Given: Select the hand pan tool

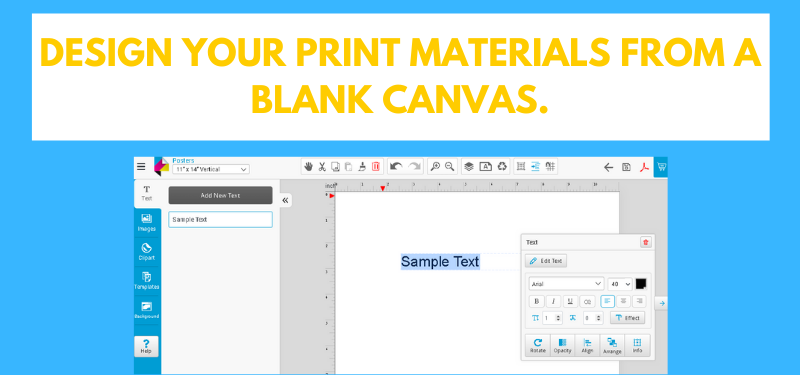Looking at the screenshot, I should coord(308,166).
